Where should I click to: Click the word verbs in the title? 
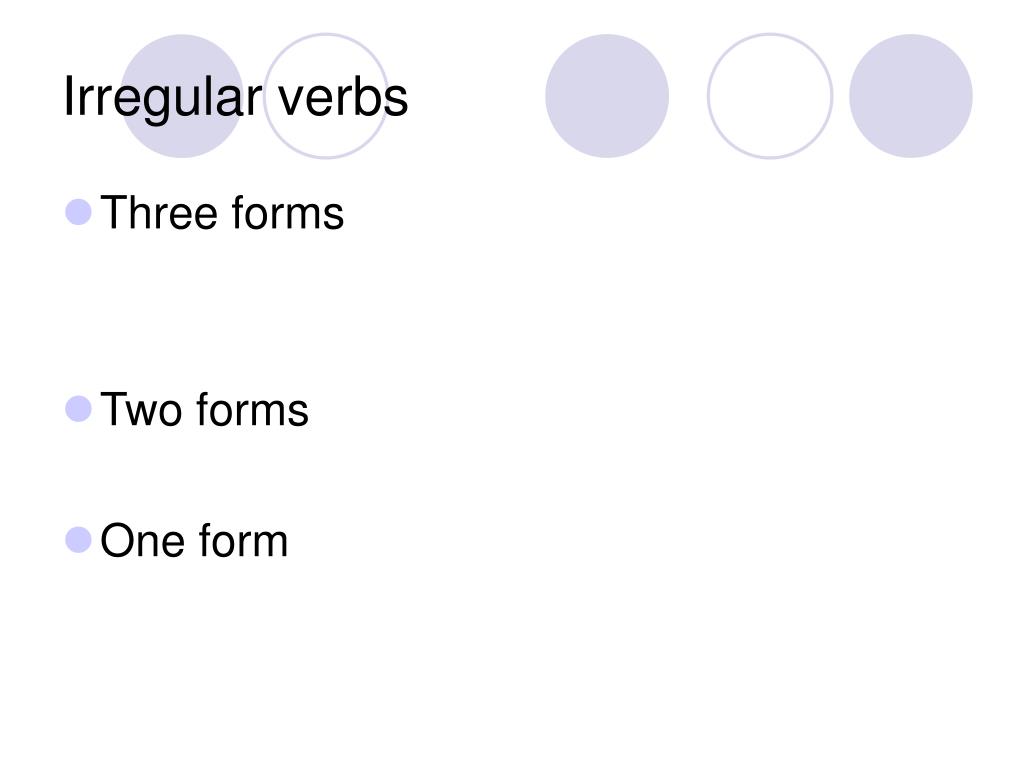(343, 97)
